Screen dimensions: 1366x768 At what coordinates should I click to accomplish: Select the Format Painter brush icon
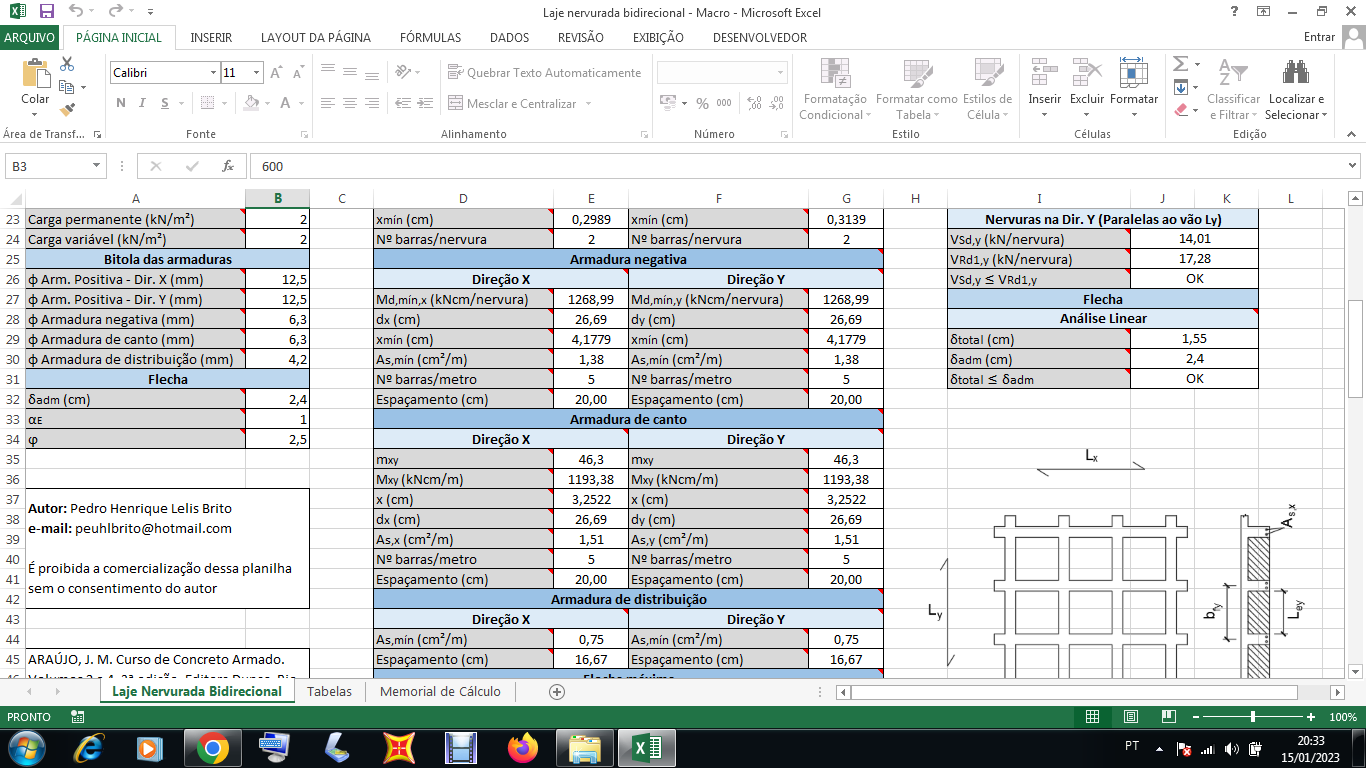(67, 110)
